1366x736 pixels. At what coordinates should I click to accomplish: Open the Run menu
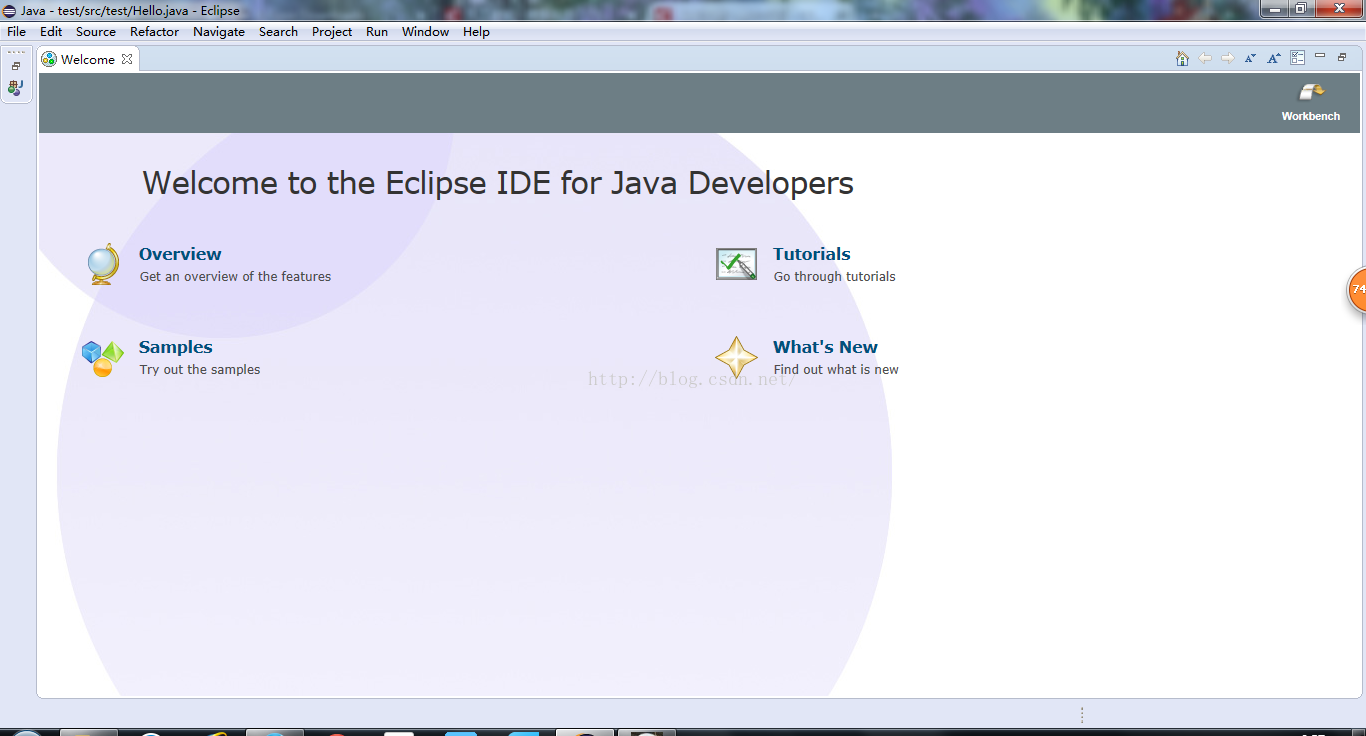pos(377,31)
